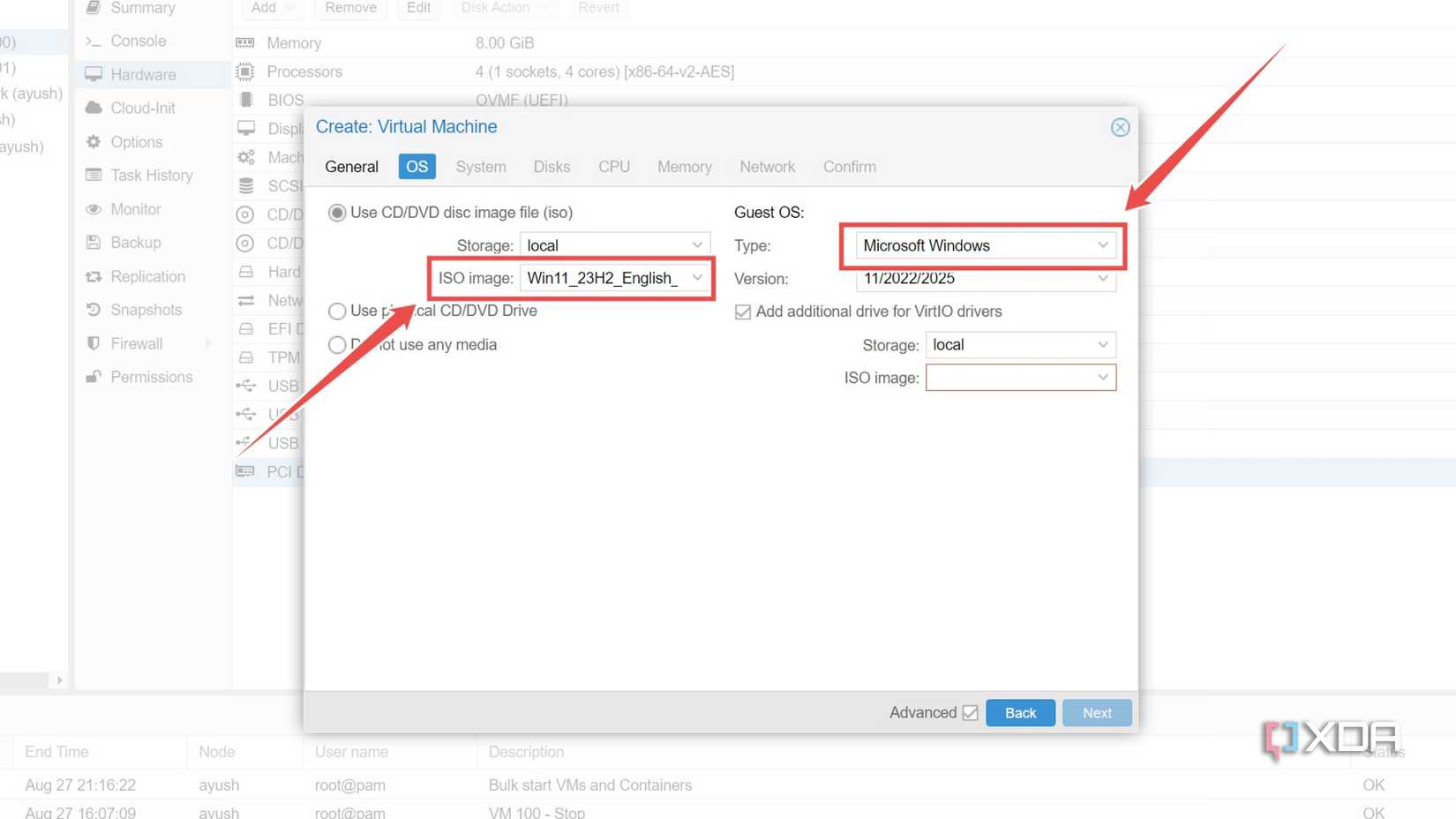Switch to the Confirm tab
The width and height of the screenshot is (1456, 819).
tap(850, 167)
